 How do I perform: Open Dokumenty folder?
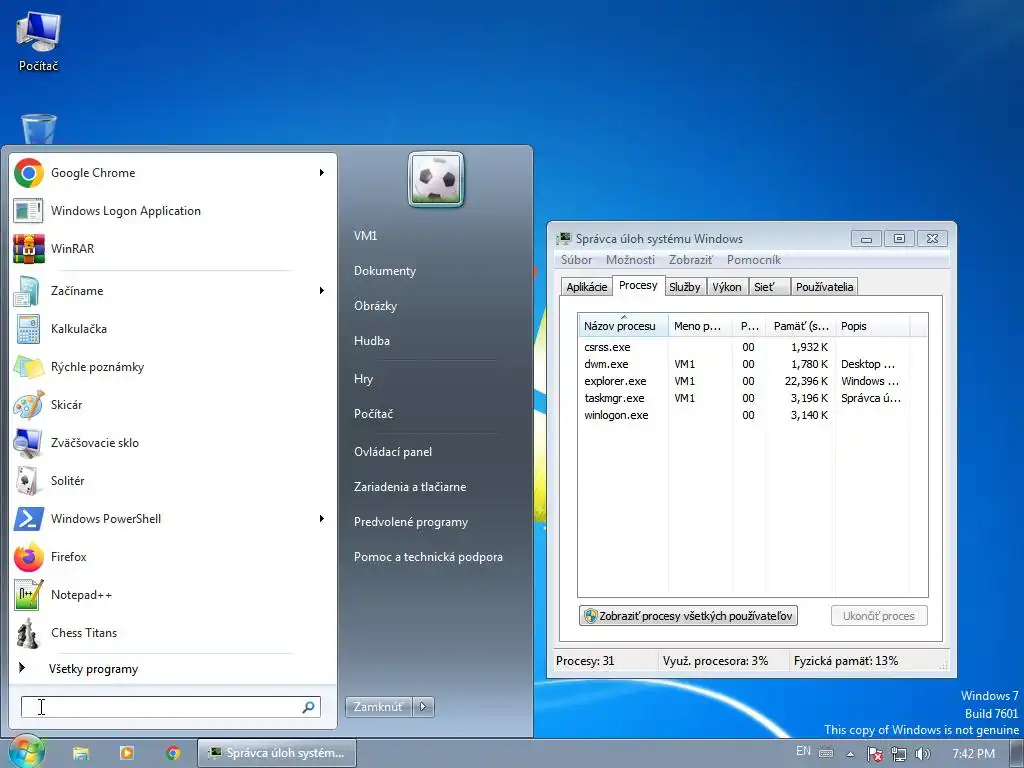pos(385,270)
